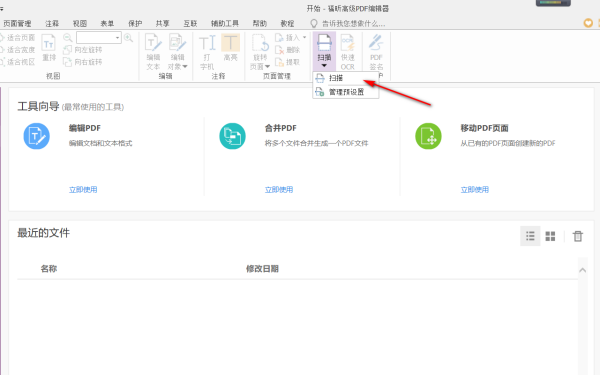Image resolution: width=600 pixels, height=375 pixels.
Task: Select the 高亮 highlight tool
Action: pyautogui.click(x=230, y=48)
